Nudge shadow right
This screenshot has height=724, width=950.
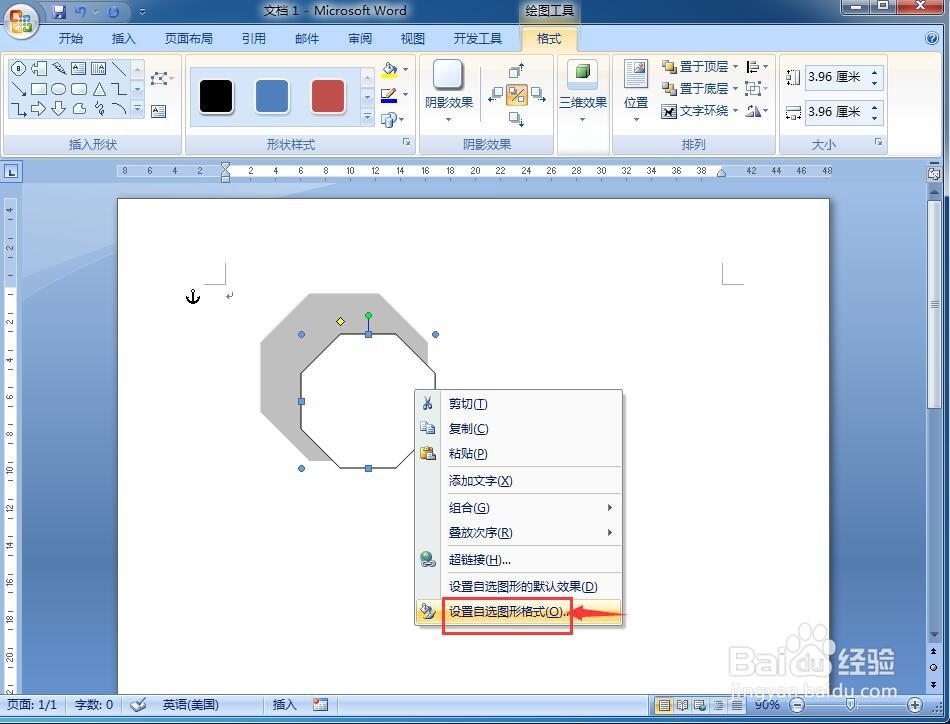pyautogui.click(x=537, y=94)
